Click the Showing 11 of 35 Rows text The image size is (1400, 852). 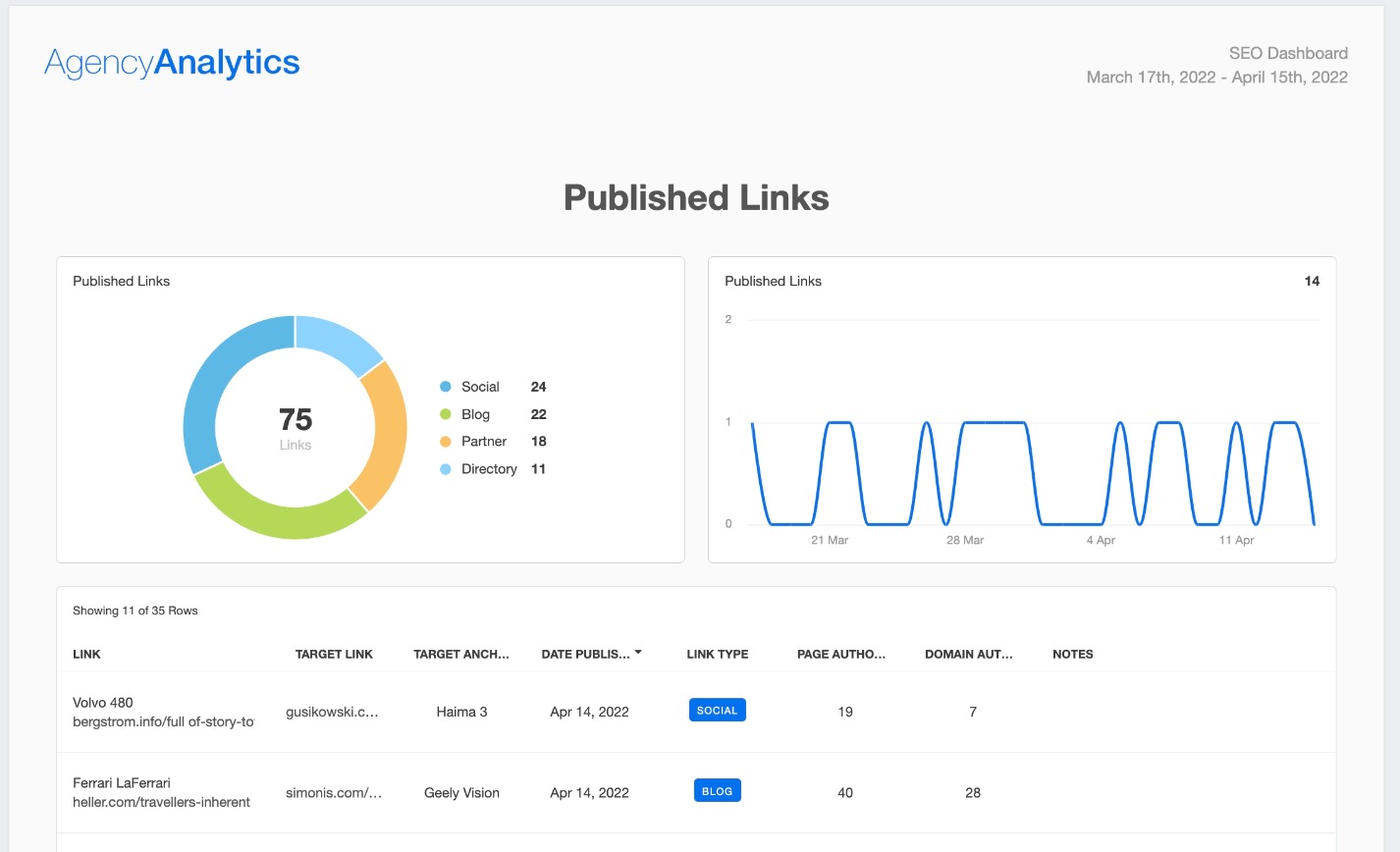tap(135, 611)
